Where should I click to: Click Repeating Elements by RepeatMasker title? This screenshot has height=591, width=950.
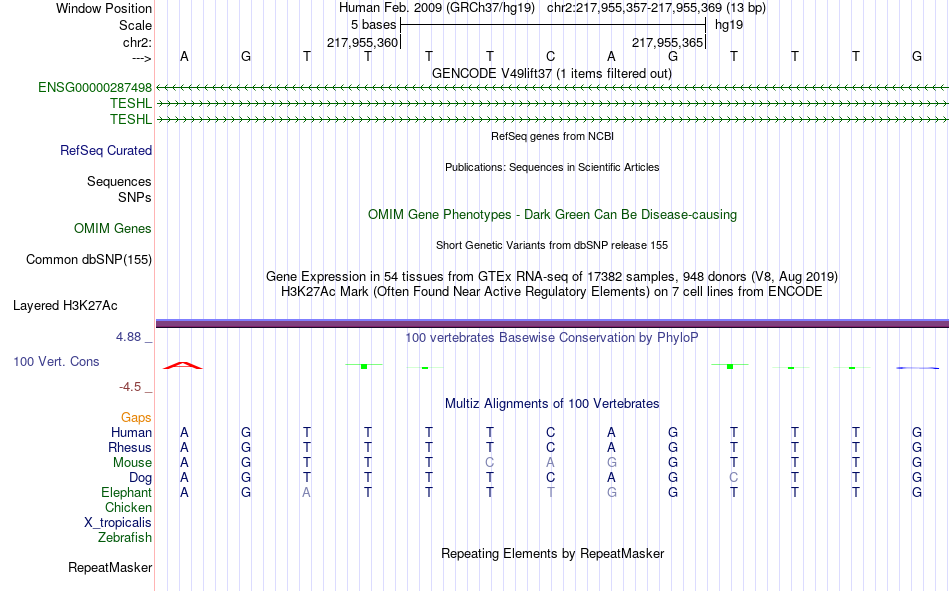(x=553, y=553)
